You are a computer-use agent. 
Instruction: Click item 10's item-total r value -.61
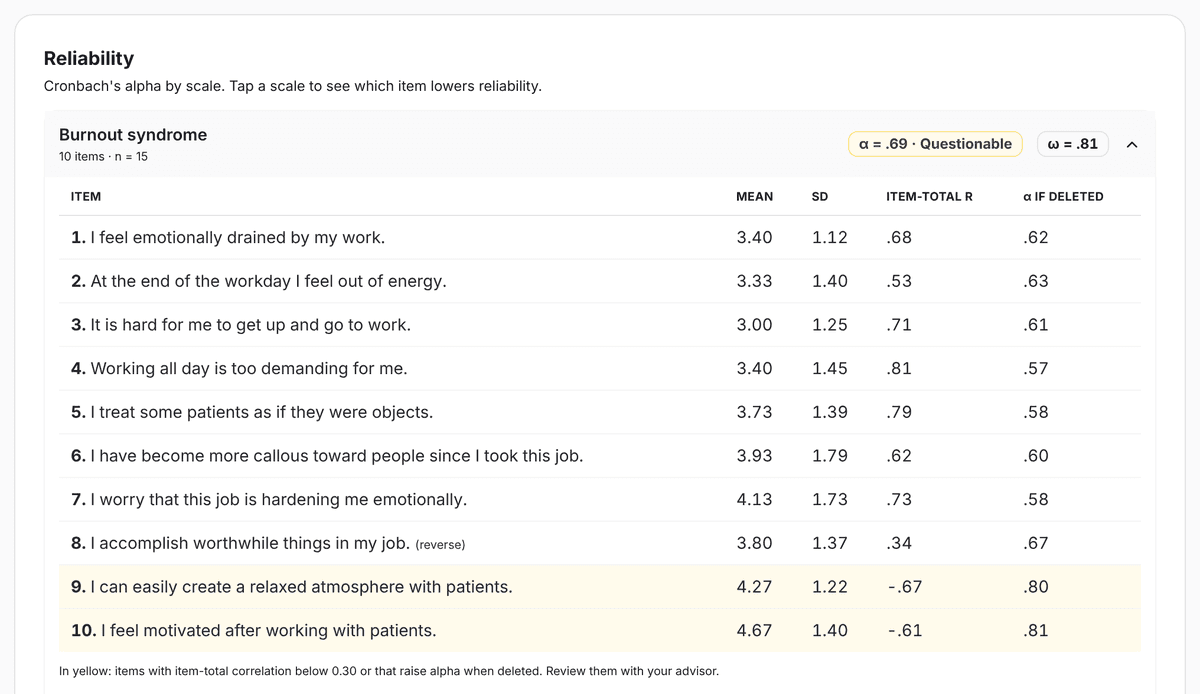click(904, 630)
